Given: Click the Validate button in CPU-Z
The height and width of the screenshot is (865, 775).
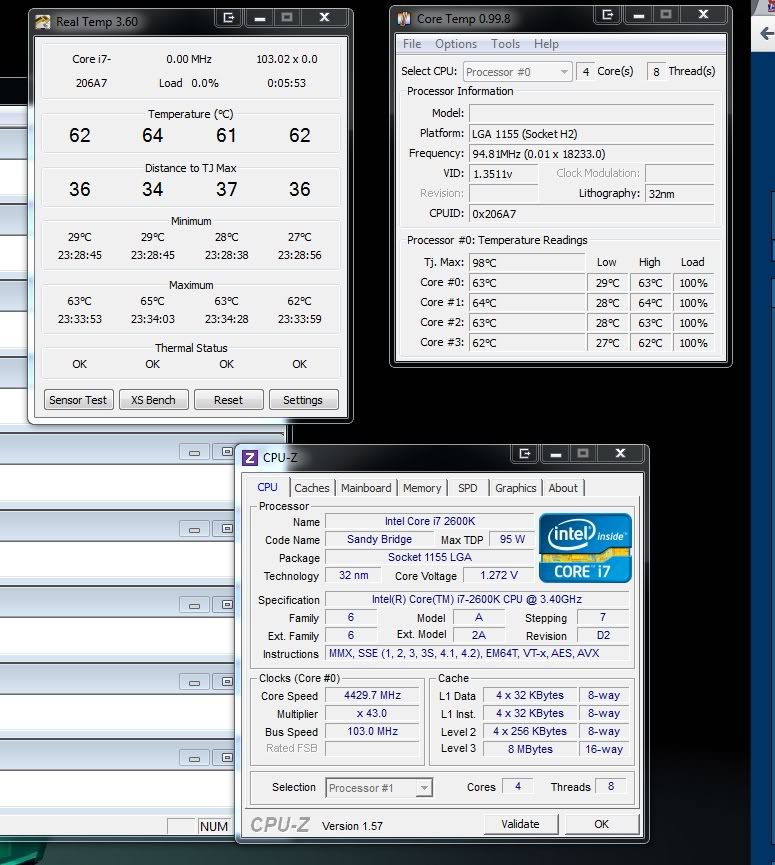Looking at the screenshot, I should (520, 824).
